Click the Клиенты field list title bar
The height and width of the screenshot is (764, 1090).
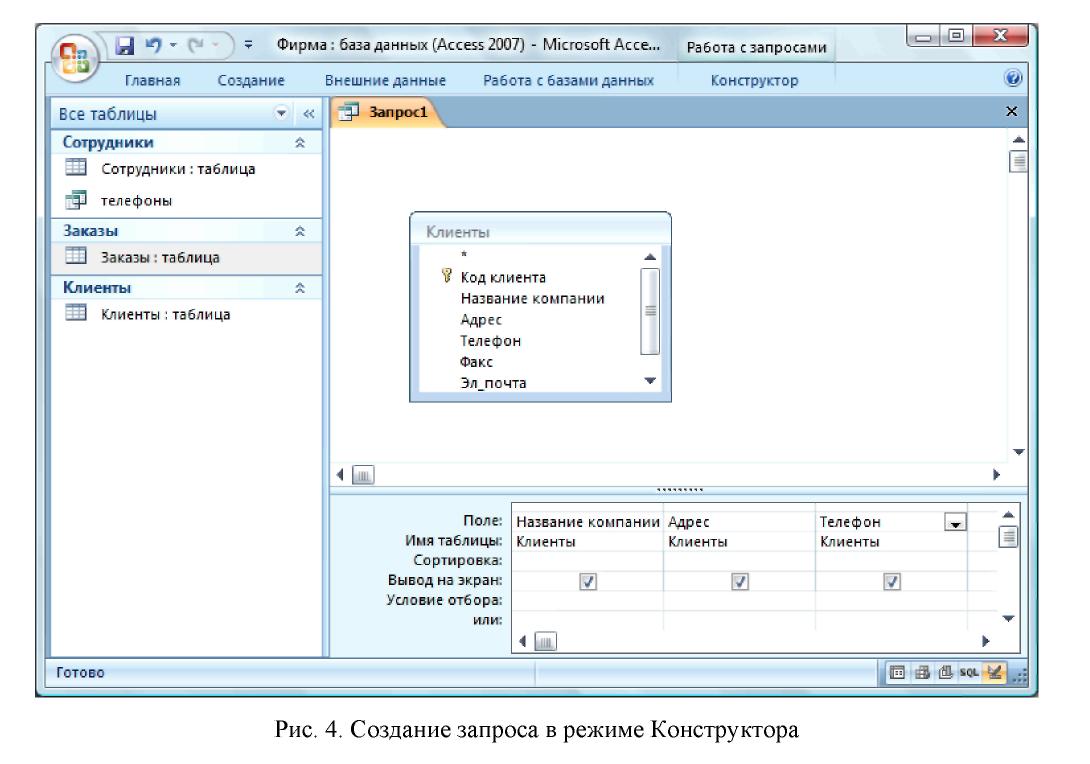coord(541,231)
